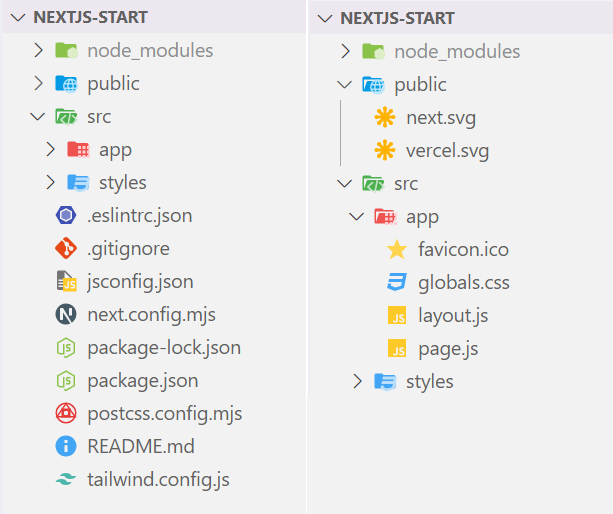Click the info icon beside README.md
Viewport: 613px width, 514px height.
[x=66, y=446]
